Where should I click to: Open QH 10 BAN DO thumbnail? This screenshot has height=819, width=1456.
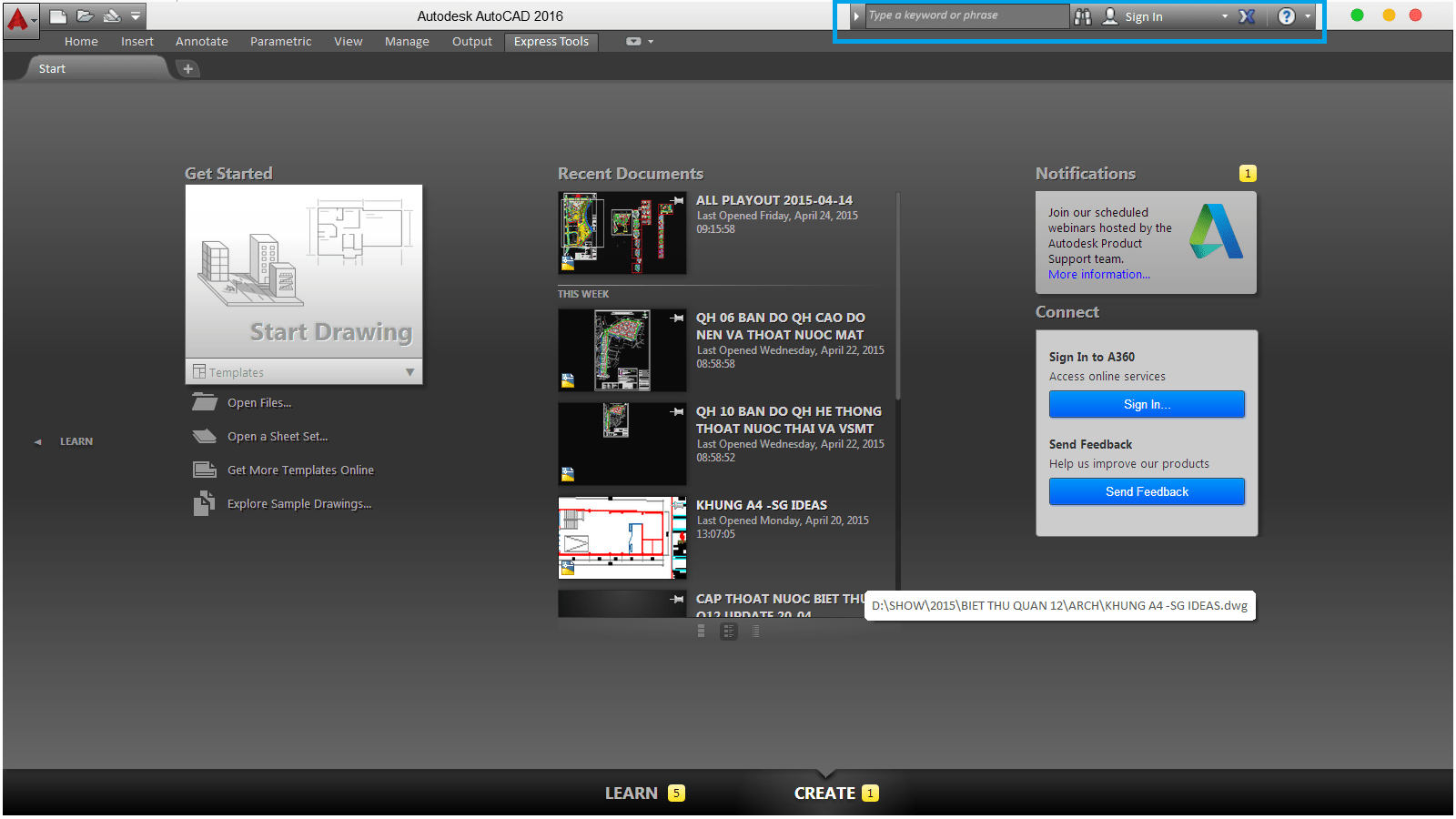click(x=622, y=444)
